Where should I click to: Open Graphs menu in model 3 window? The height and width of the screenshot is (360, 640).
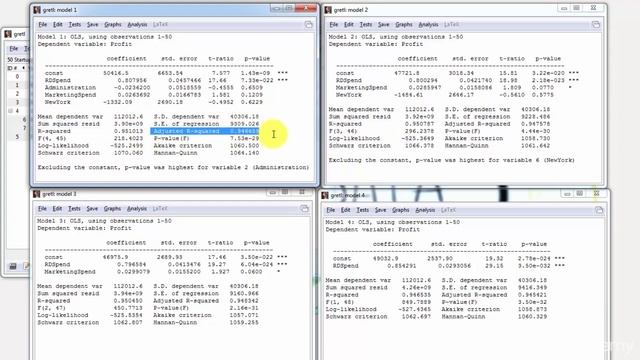point(112,209)
